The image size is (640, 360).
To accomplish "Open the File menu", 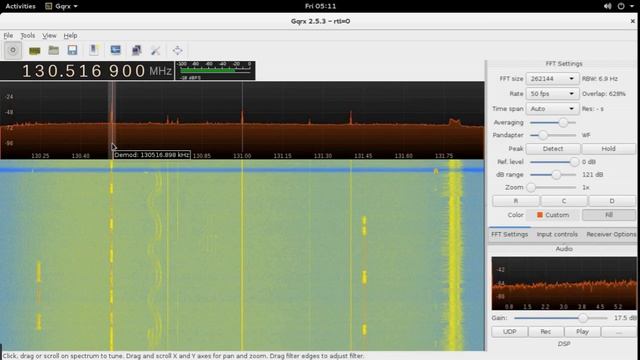I will tap(8, 36).
